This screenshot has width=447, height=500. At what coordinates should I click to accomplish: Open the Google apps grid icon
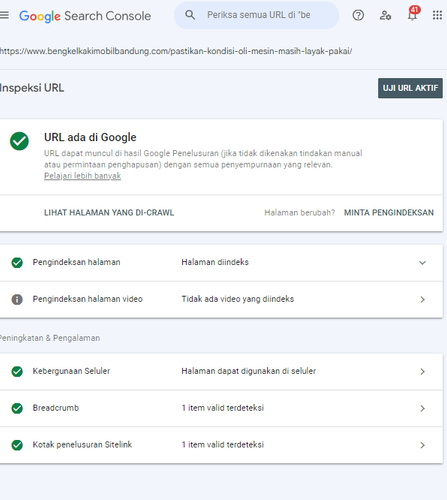[437, 15]
